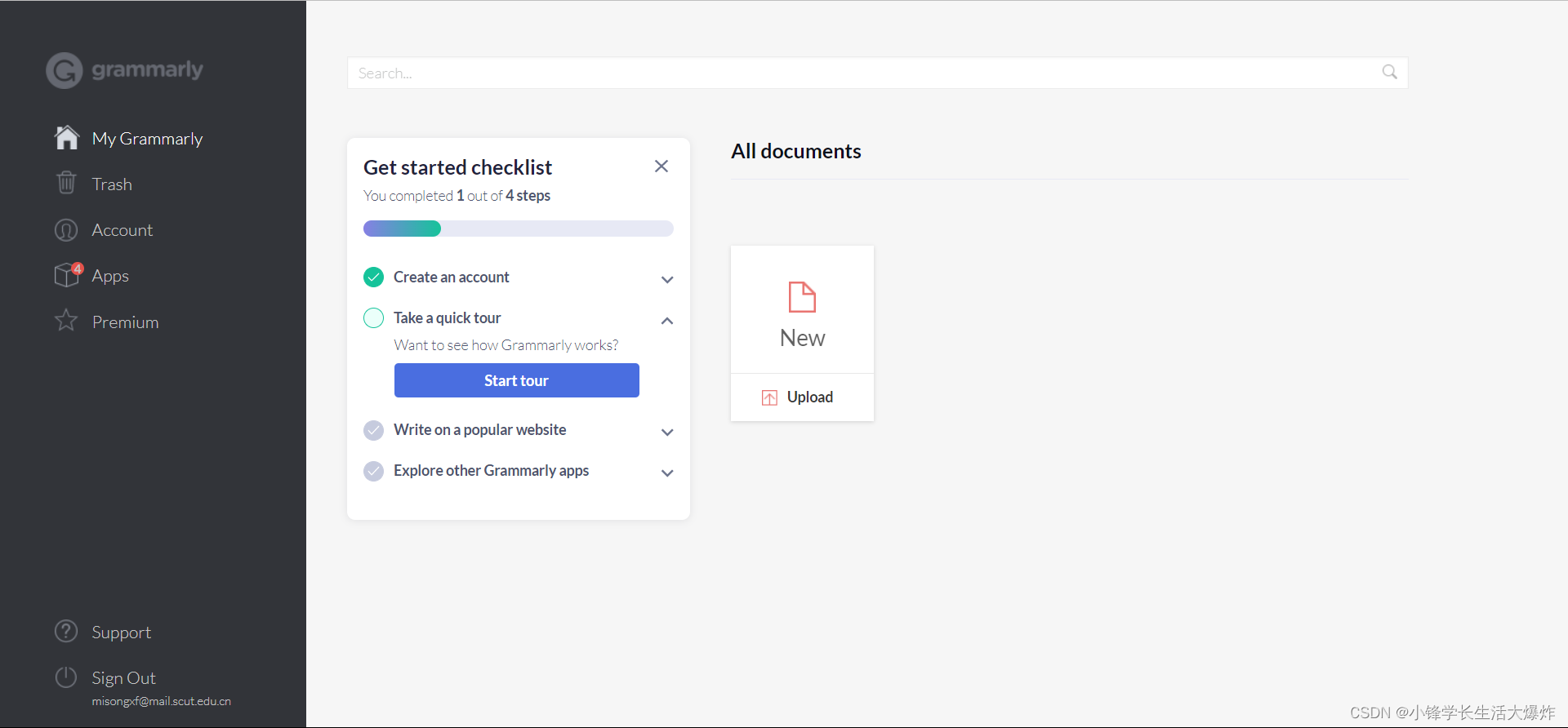Click the Sign Out power icon
The height and width of the screenshot is (728, 1568).
66,677
